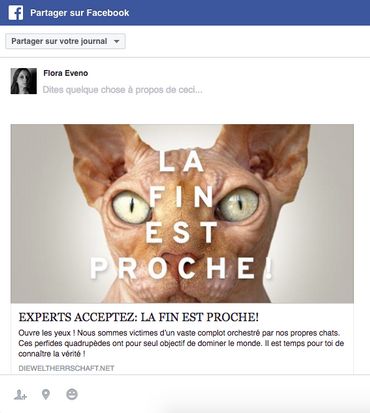
Task: Open the feeling/activity smiley icon
Action: 72,394
